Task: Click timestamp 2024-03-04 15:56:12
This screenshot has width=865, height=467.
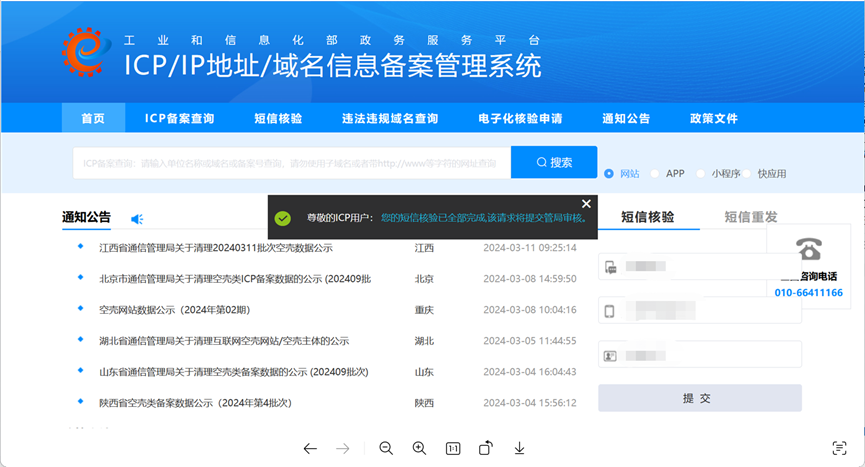Action: (530, 403)
